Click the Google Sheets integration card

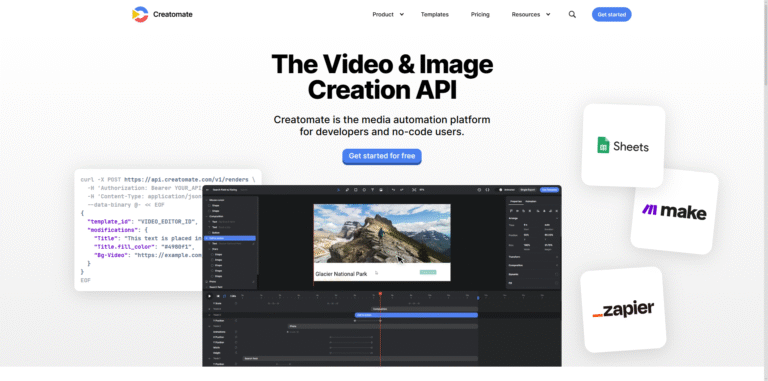(623, 145)
